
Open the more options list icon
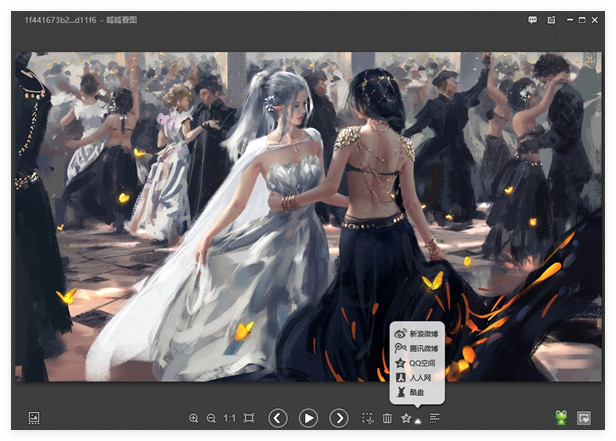point(434,418)
